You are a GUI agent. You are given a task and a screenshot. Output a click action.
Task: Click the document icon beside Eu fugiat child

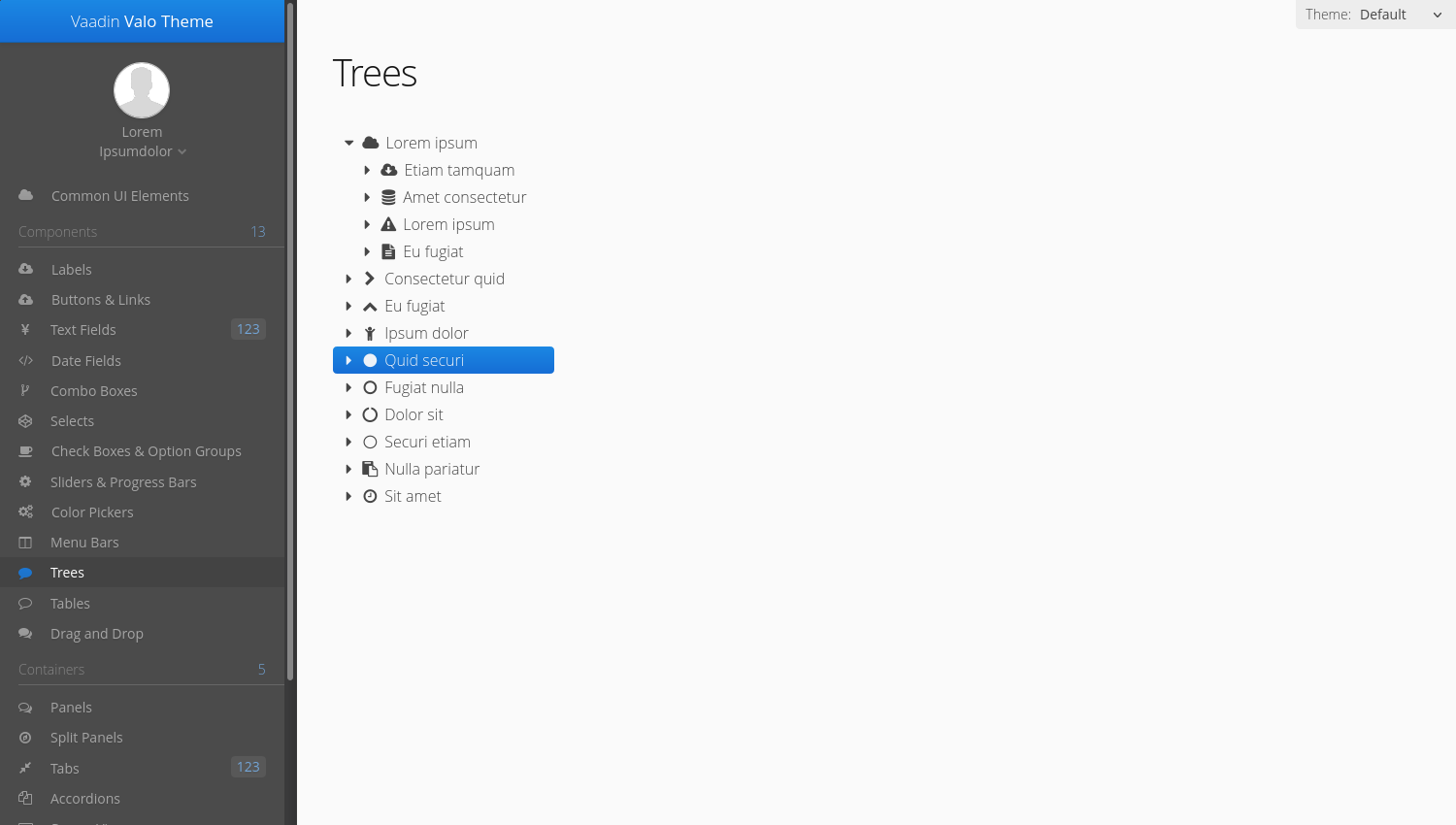388,251
